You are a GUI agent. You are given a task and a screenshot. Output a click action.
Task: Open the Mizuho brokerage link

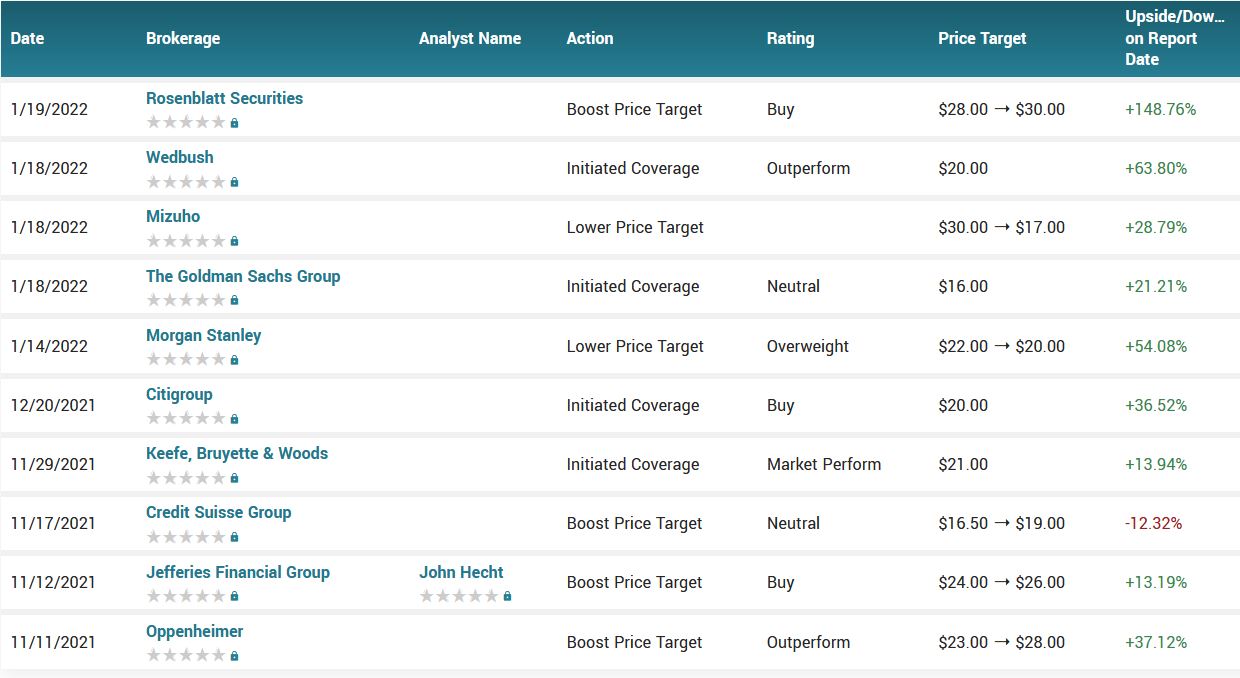[x=173, y=216]
